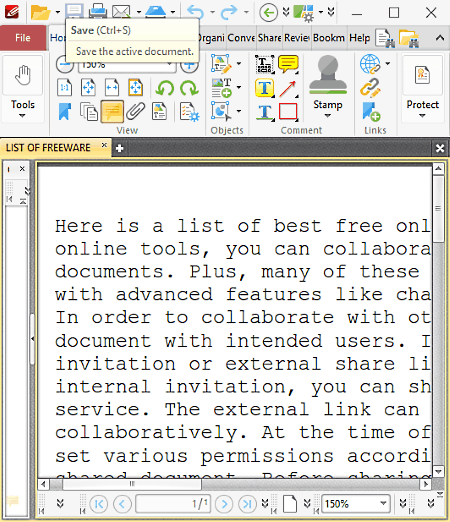The height and width of the screenshot is (522, 450).
Task: Select the Underline Text tool
Action: pos(265,112)
